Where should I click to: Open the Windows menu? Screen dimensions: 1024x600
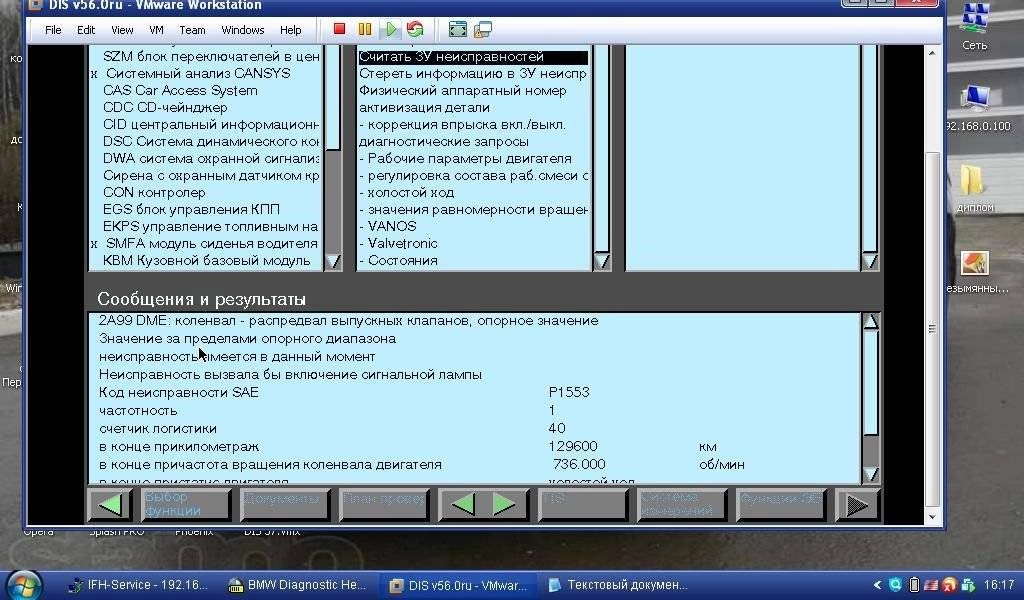point(242,30)
